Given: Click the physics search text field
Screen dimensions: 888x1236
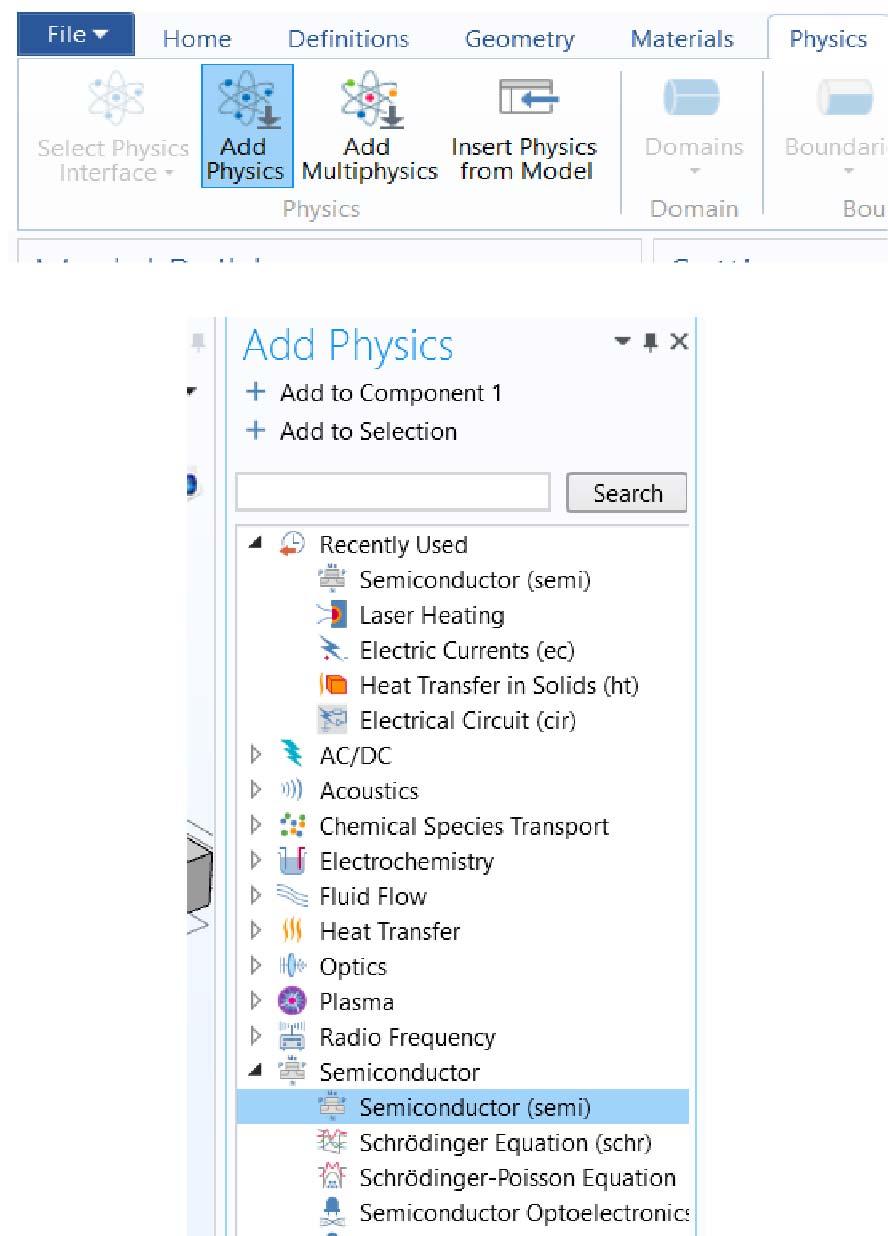Looking at the screenshot, I should pyautogui.click(x=393, y=492).
